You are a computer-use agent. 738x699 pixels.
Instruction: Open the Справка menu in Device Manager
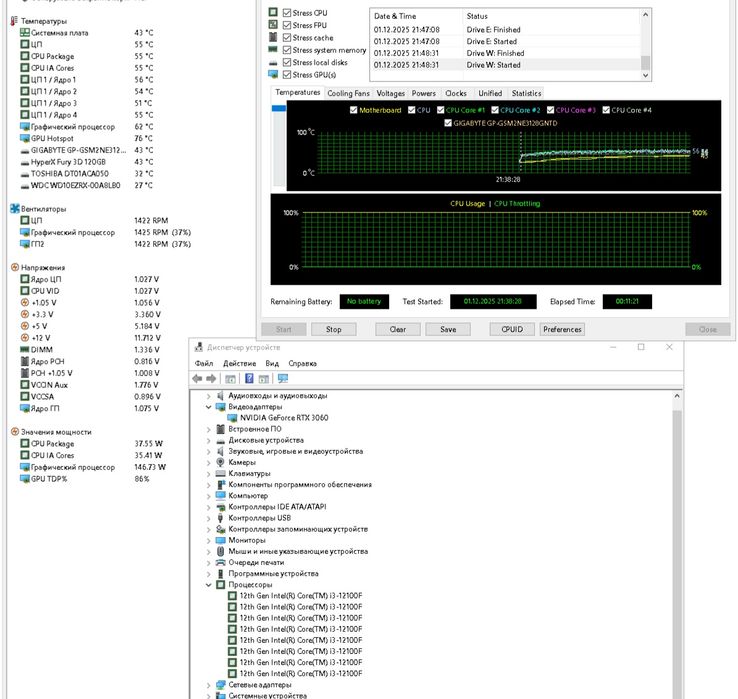(302, 363)
